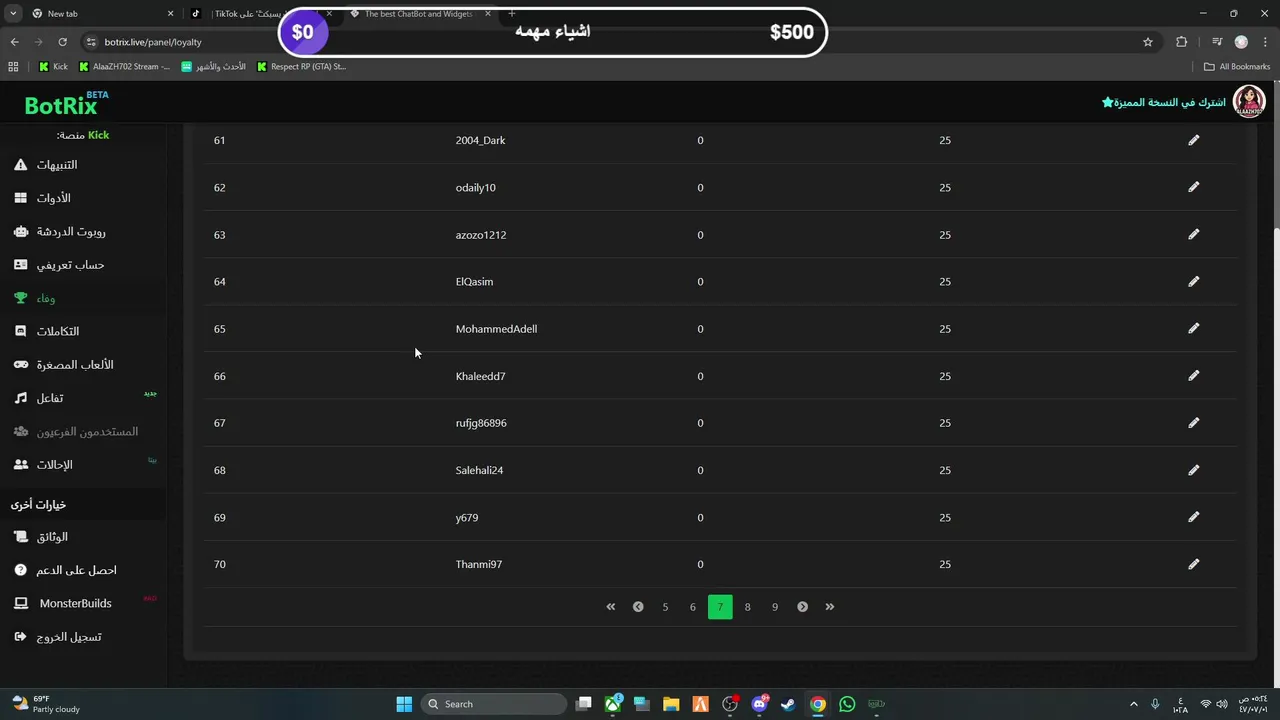The height and width of the screenshot is (720, 1280).
Task: Open Respect RP (GTA) bookmark
Action: pos(301,67)
